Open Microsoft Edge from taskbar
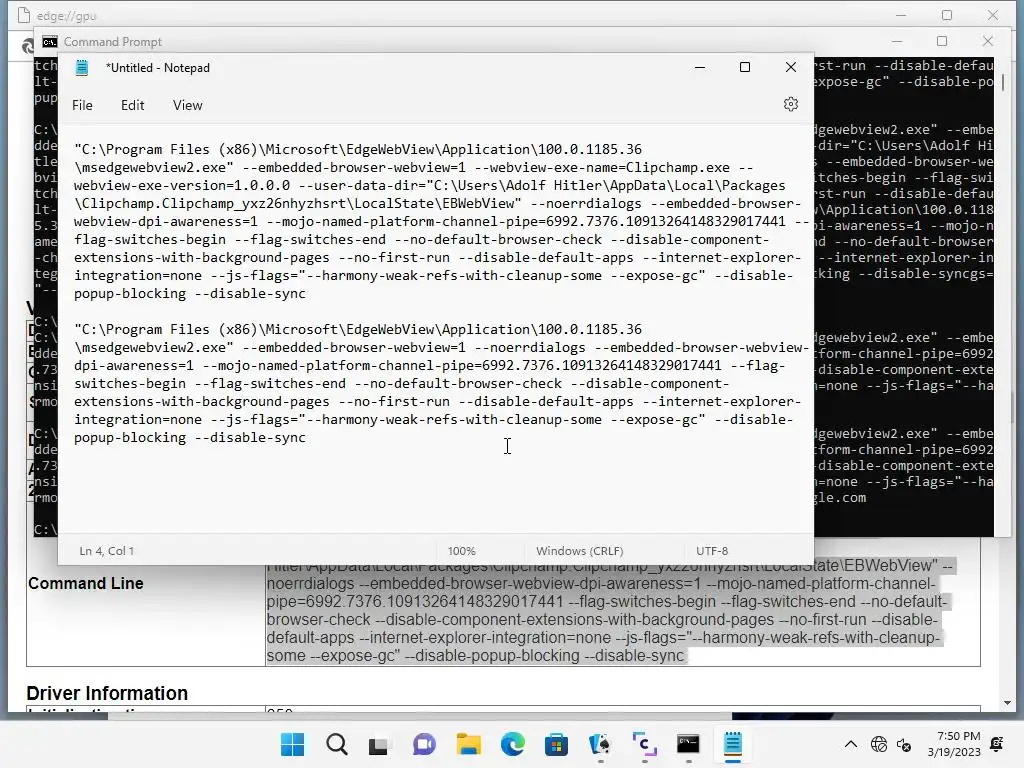1024x768 pixels. (513, 744)
